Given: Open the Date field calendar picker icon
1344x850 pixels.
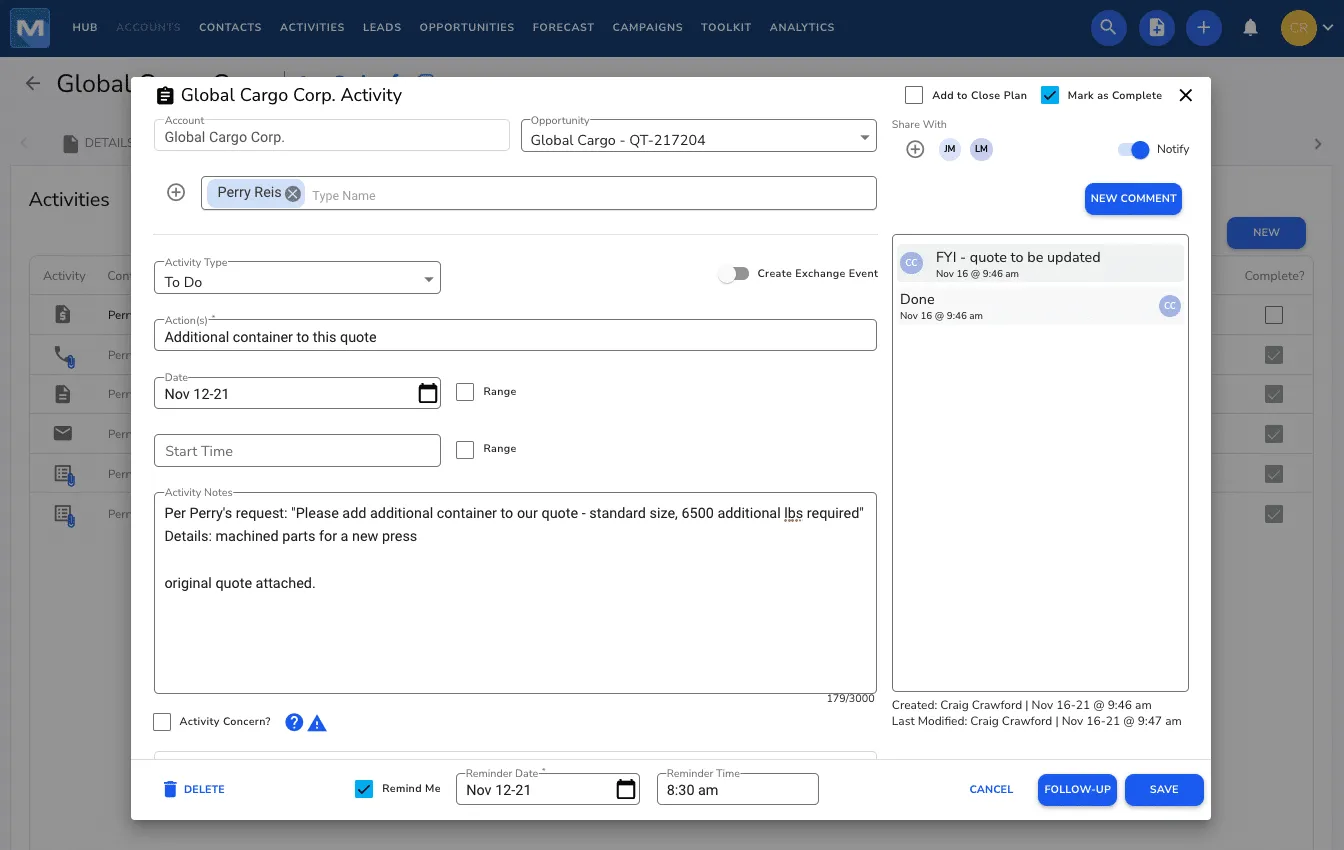Looking at the screenshot, I should coord(428,394).
